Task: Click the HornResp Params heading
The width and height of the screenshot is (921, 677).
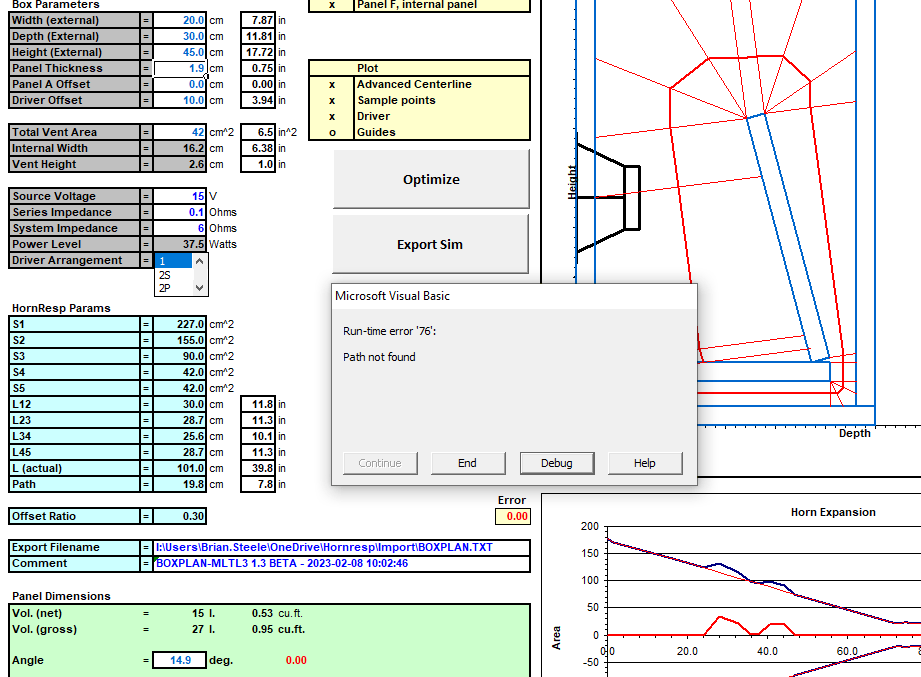Action: point(61,308)
